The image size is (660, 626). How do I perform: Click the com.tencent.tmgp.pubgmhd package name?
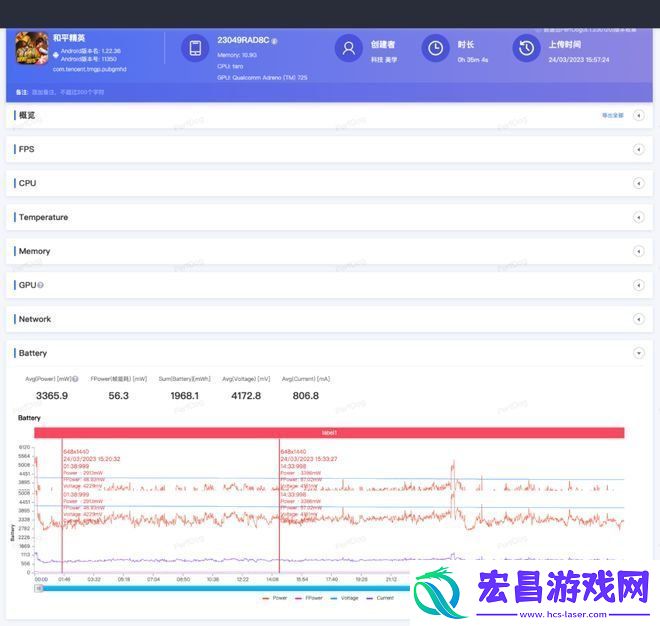point(90,69)
